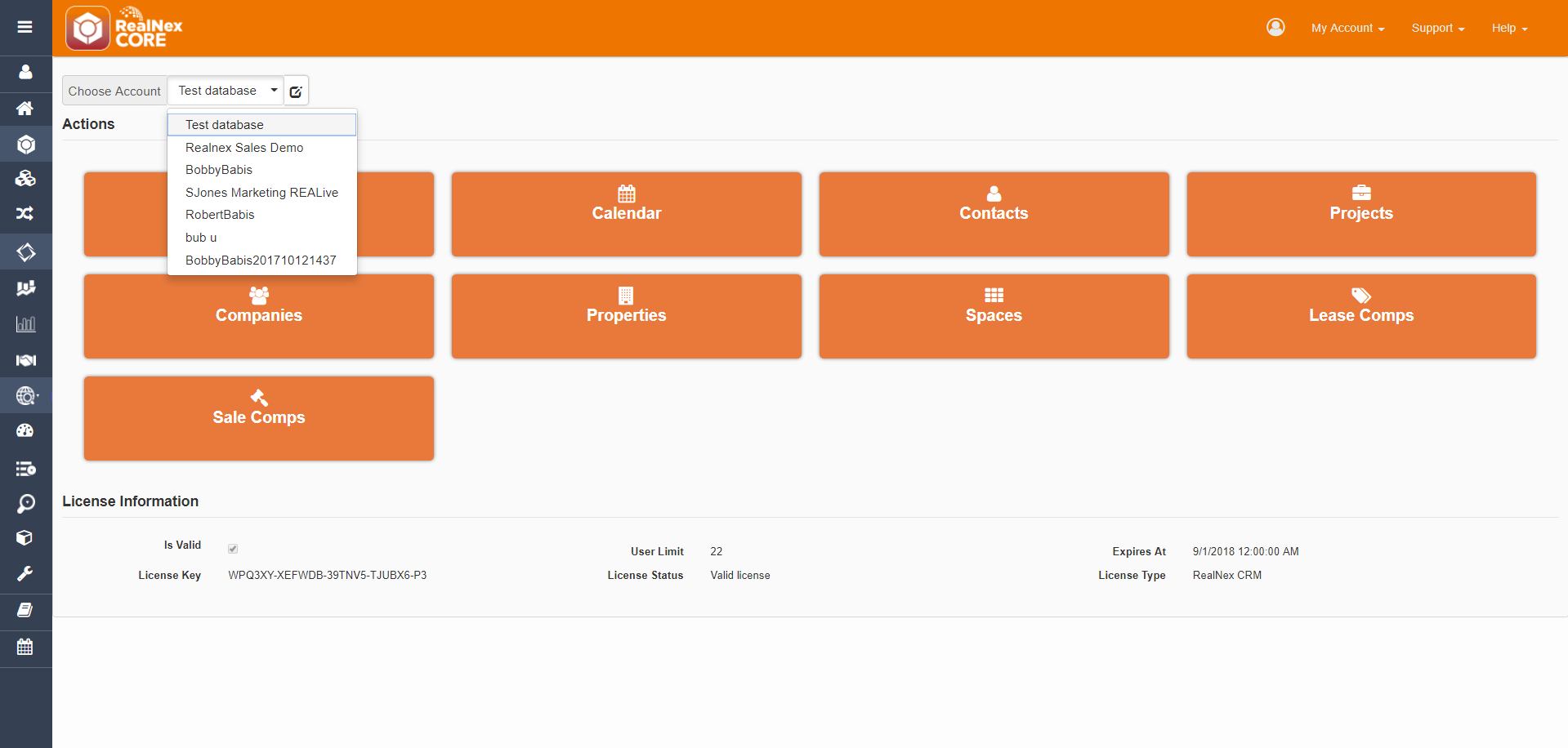Click the RealNex CRM license type text
This screenshot has height=748, width=1568.
1227,576
